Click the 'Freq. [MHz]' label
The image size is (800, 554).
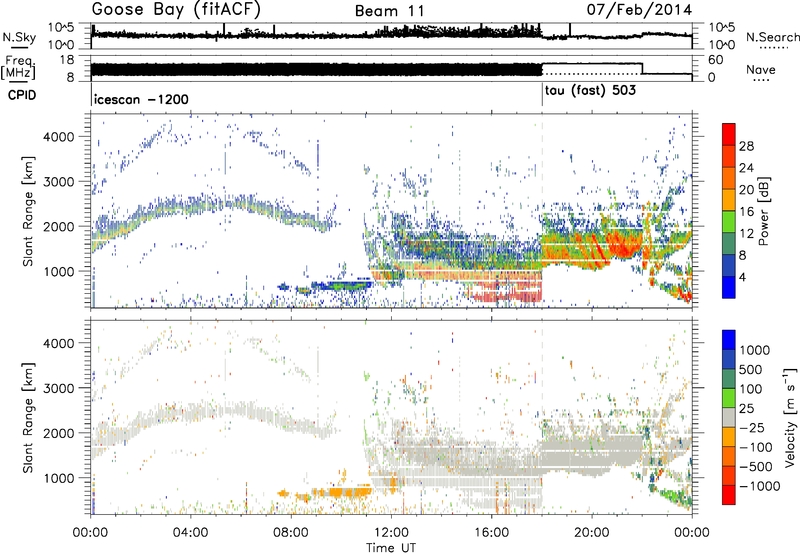tap(18, 68)
